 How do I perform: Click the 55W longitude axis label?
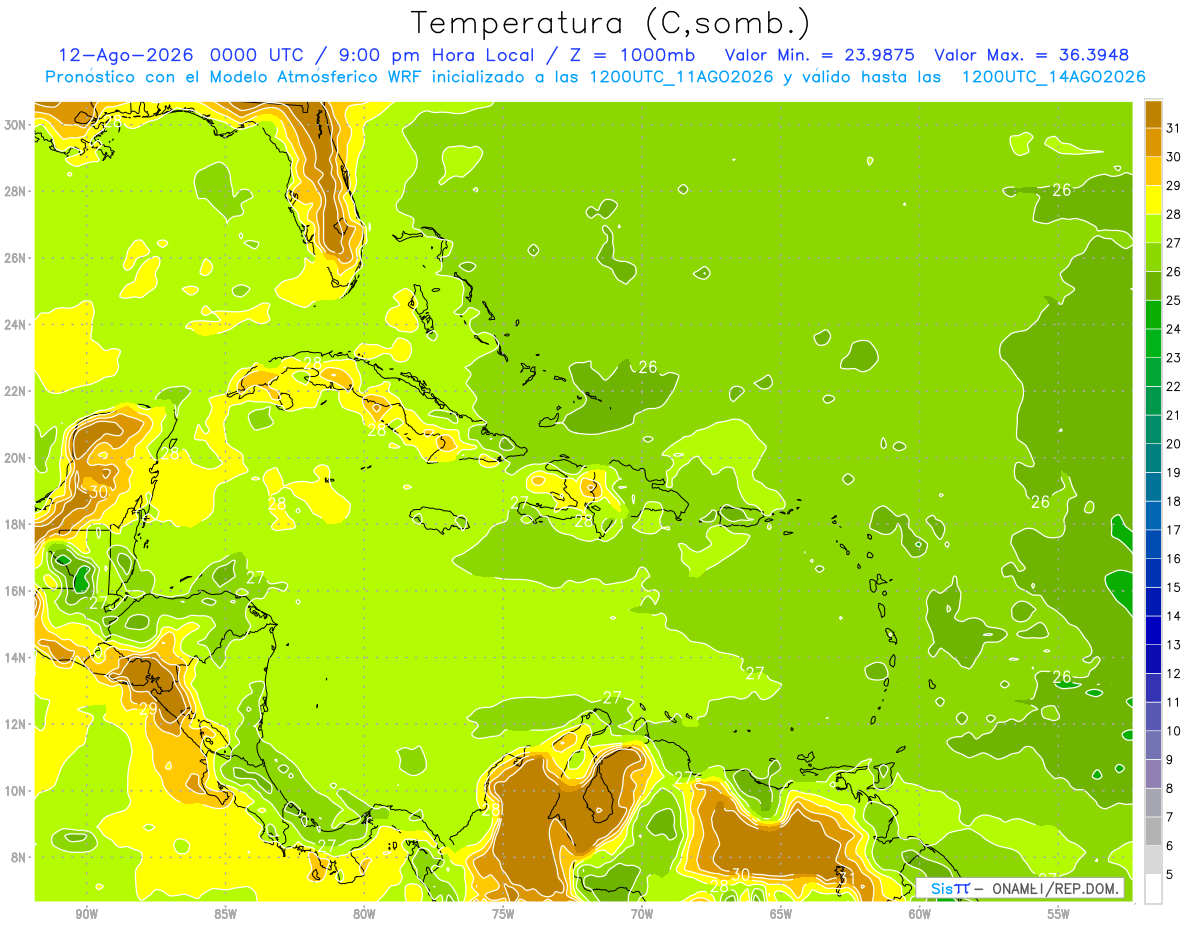pos(1059,914)
